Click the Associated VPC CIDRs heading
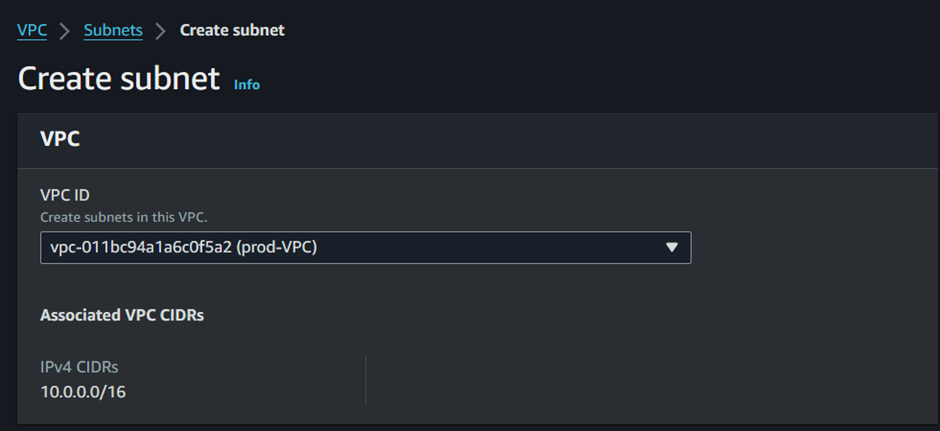The width and height of the screenshot is (940, 431). coord(122,315)
